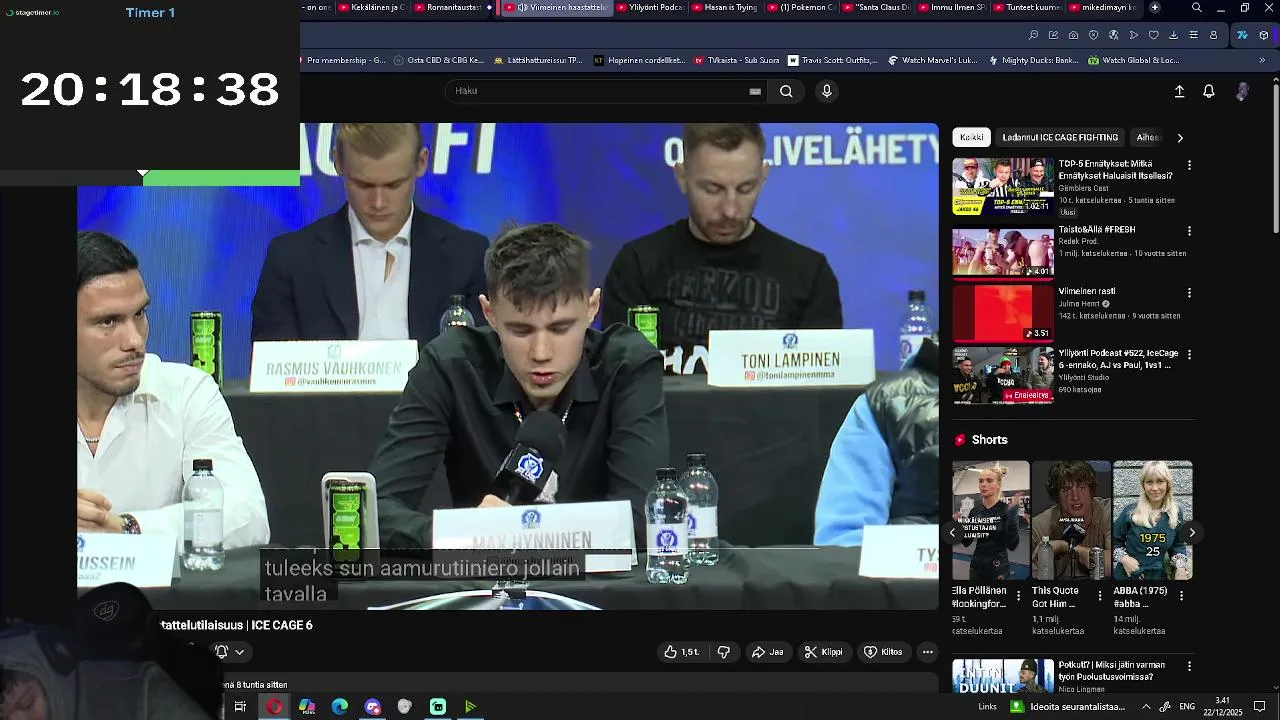Click the heart bookmark icon in browser toolbar
1280x720 pixels.
(x=1153, y=35)
